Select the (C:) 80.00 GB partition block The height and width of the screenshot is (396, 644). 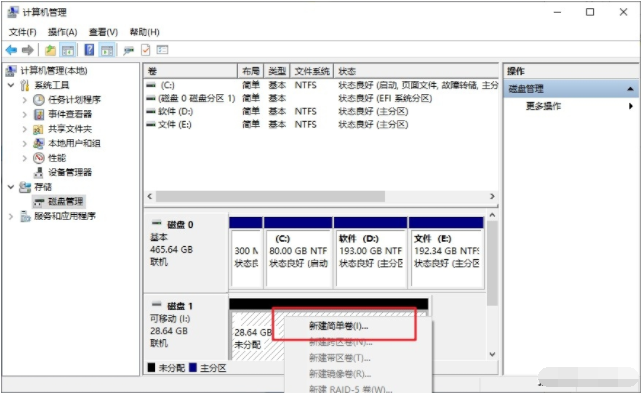(x=298, y=253)
